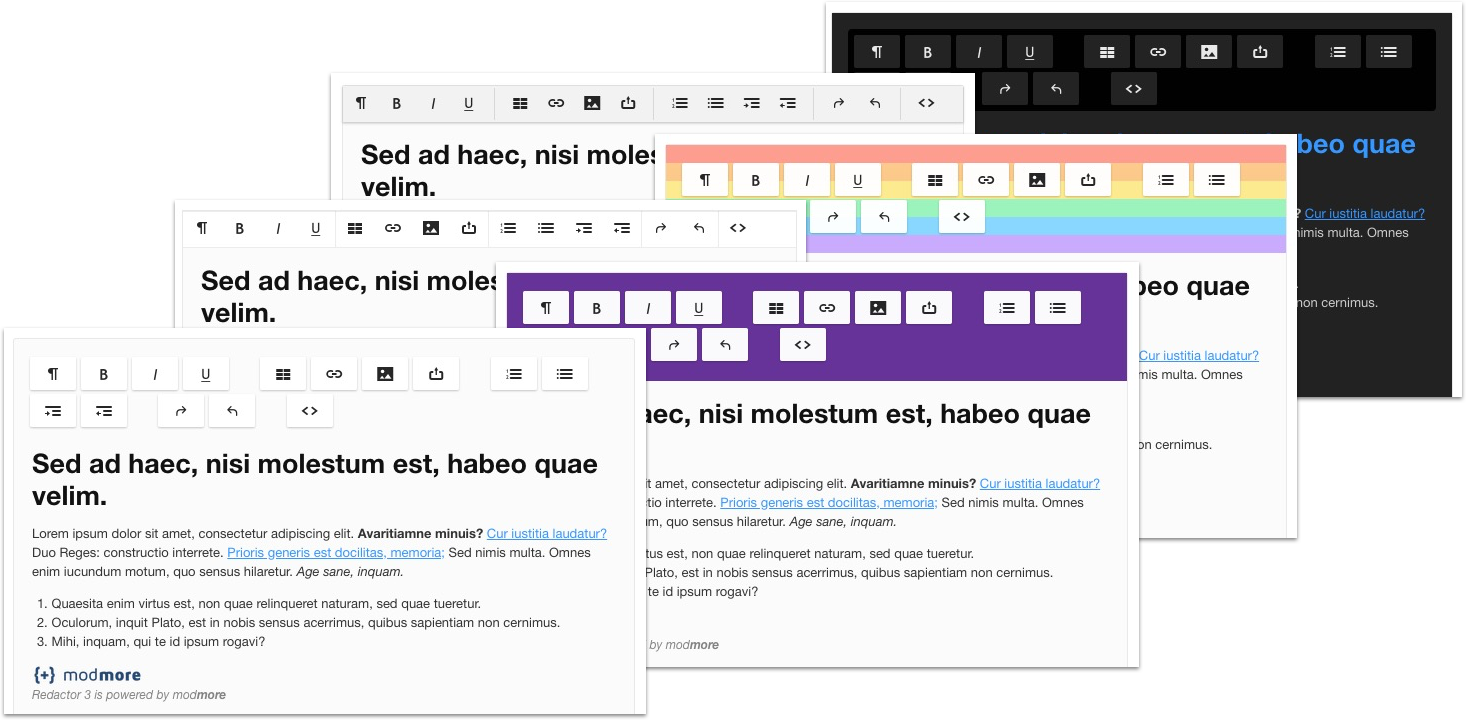The height and width of the screenshot is (720, 1466).
Task: Click the modmore logo in the bottom-left editor
Action: click(87, 675)
